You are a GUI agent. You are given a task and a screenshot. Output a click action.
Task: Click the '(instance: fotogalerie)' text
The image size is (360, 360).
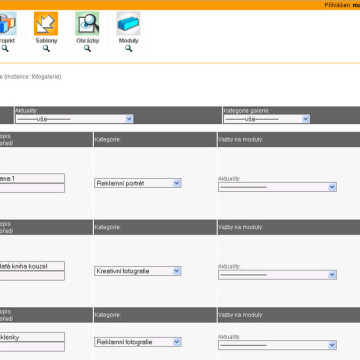click(x=33, y=77)
